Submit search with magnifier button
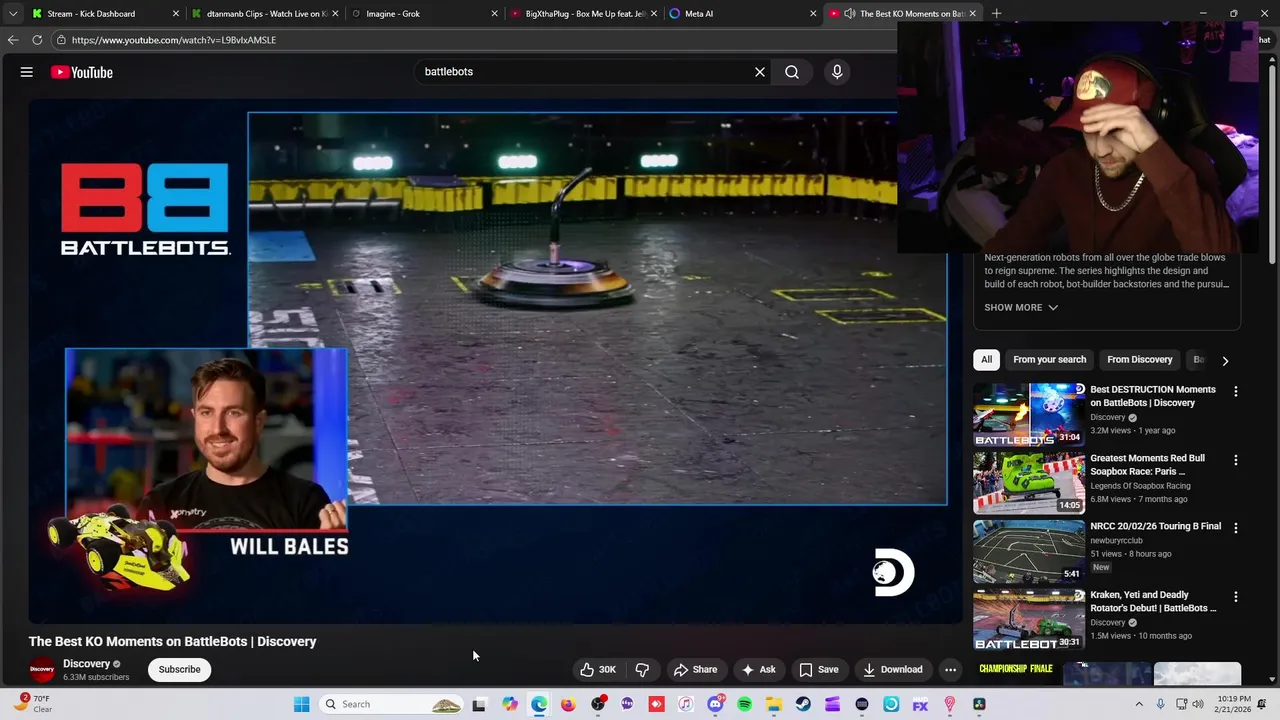 792,72
